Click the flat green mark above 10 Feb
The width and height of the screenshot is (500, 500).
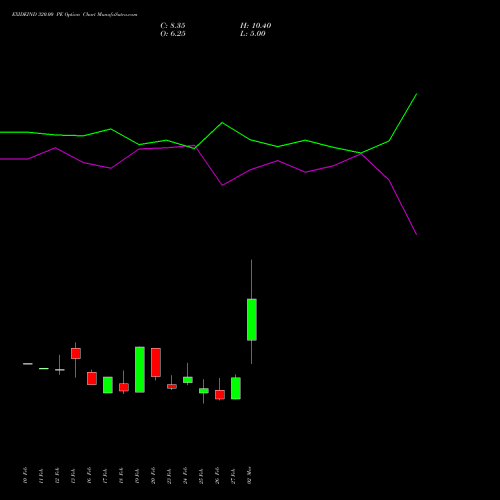coord(28,364)
